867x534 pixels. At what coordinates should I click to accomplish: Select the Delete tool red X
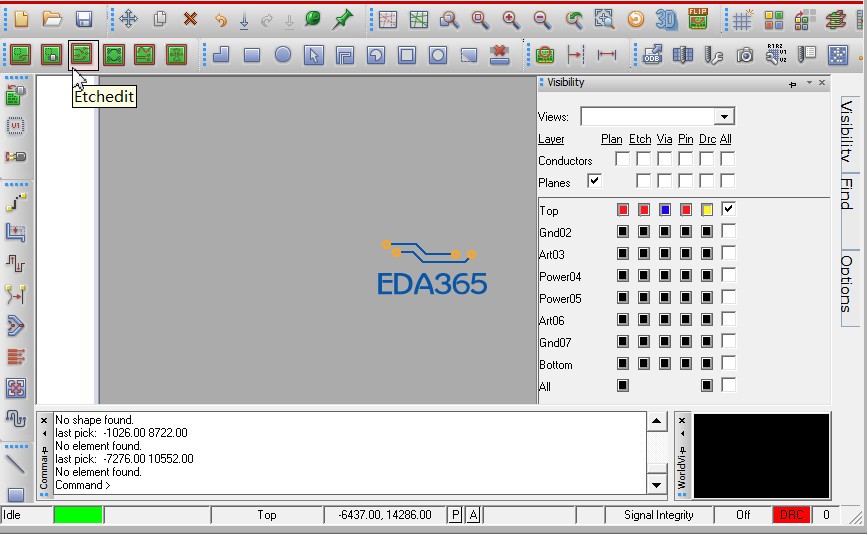click(190, 19)
